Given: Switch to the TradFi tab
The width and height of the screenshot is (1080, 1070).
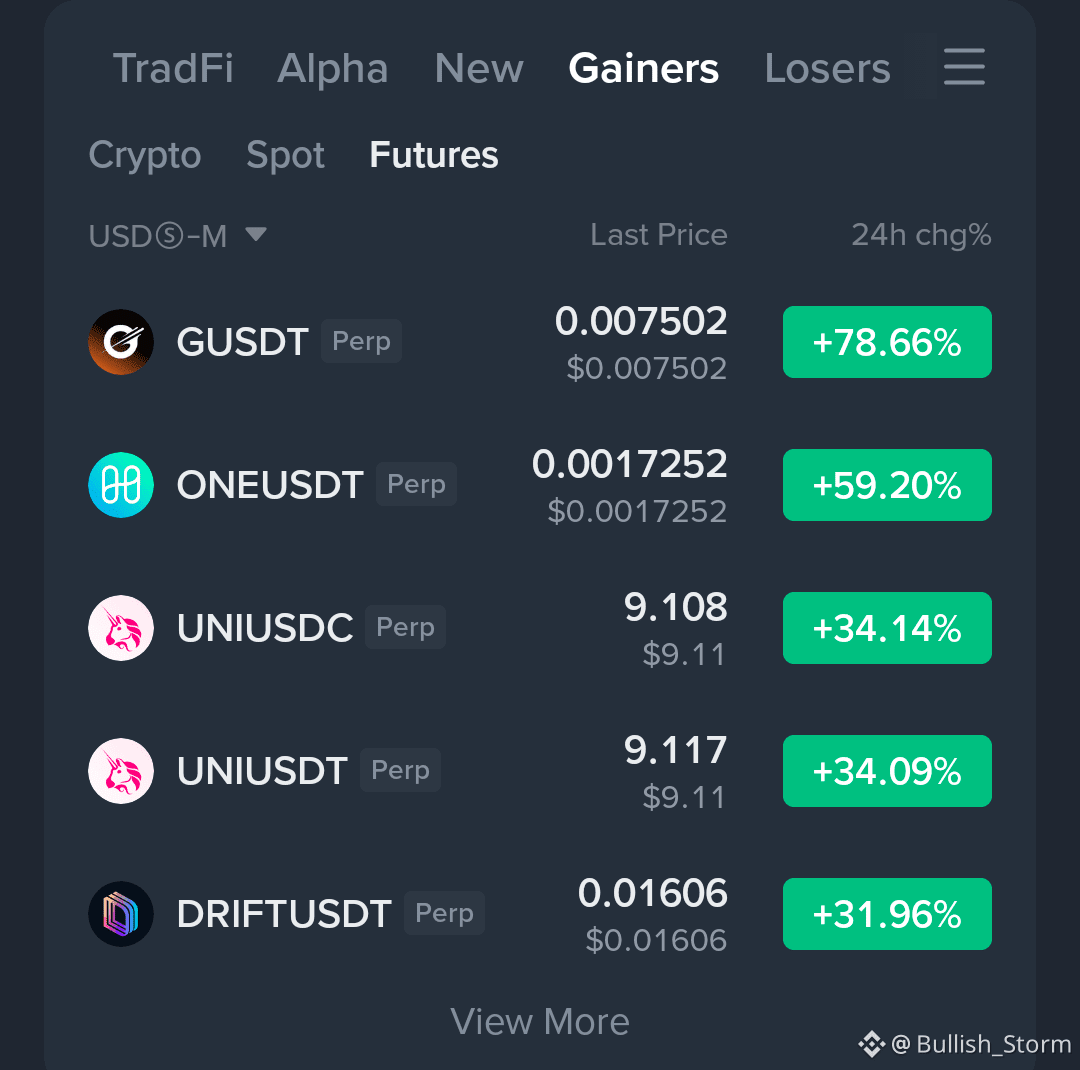Looking at the screenshot, I should [x=173, y=68].
